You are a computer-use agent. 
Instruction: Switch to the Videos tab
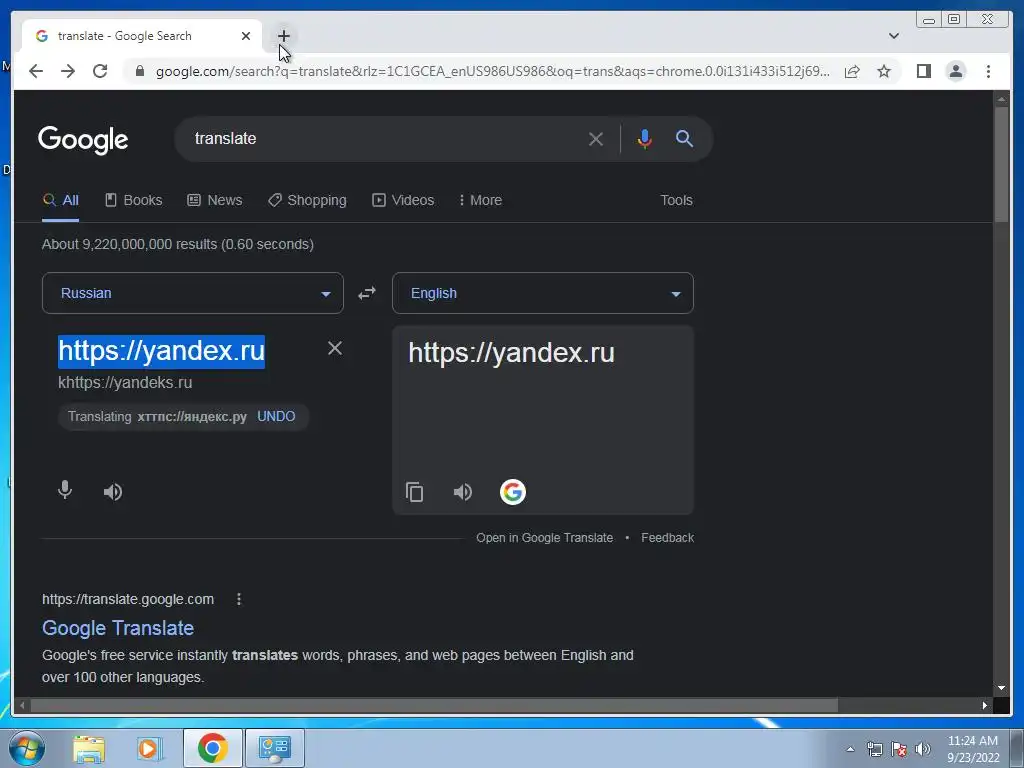point(403,200)
